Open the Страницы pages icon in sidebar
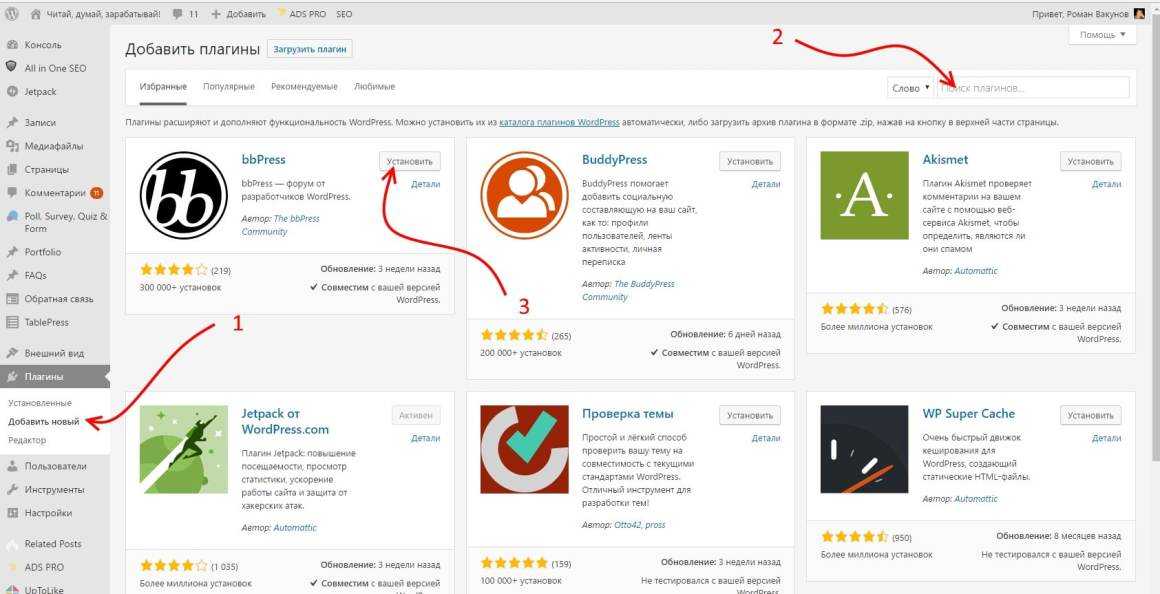The image size is (1160, 594). coord(12,169)
